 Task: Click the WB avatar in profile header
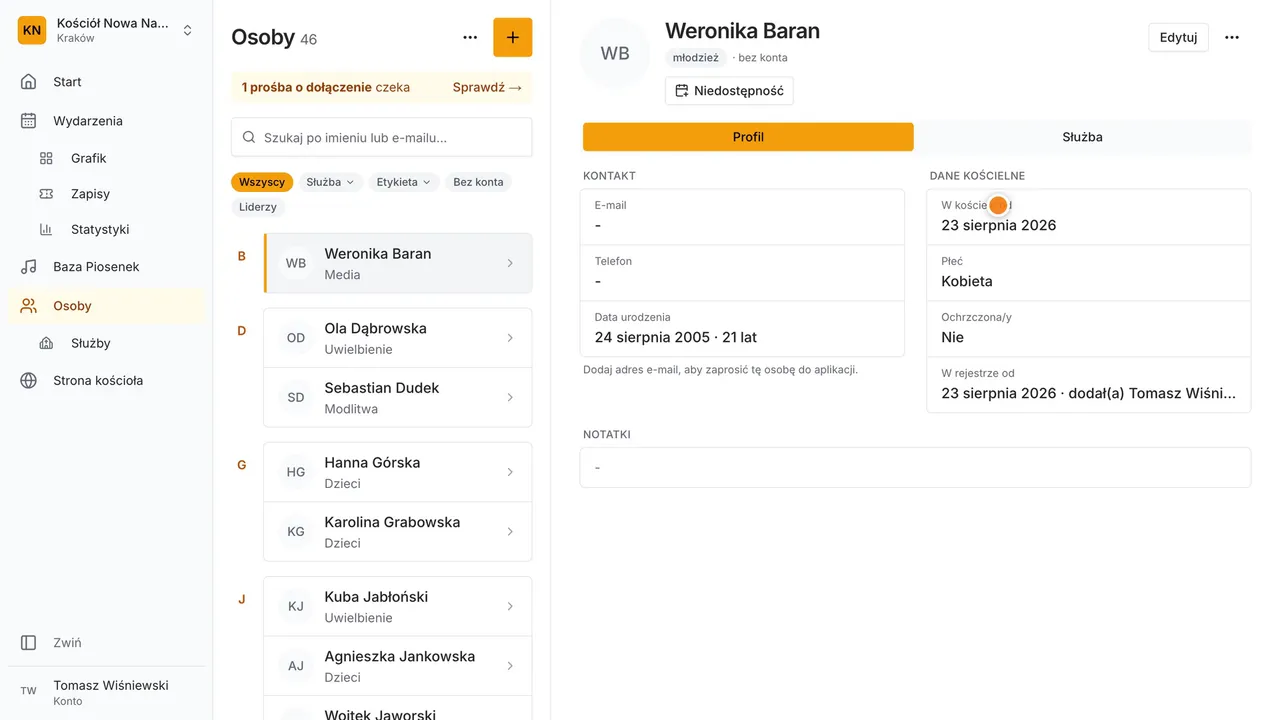click(x=615, y=53)
